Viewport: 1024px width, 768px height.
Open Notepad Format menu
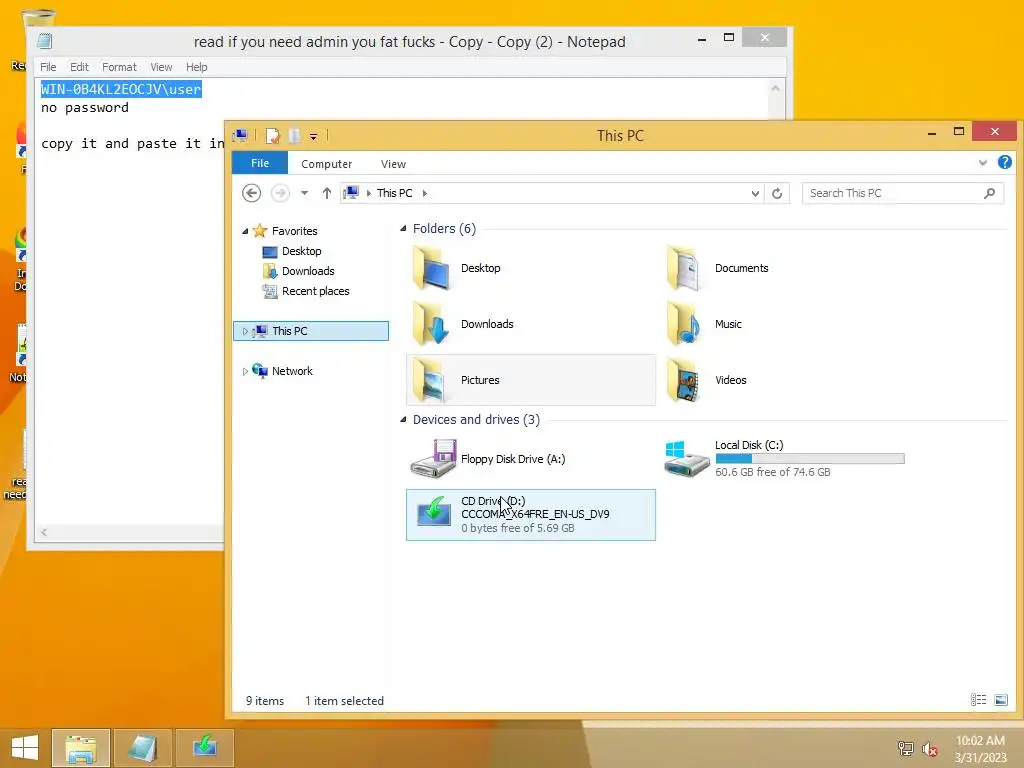pyautogui.click(x=120, y=67)
